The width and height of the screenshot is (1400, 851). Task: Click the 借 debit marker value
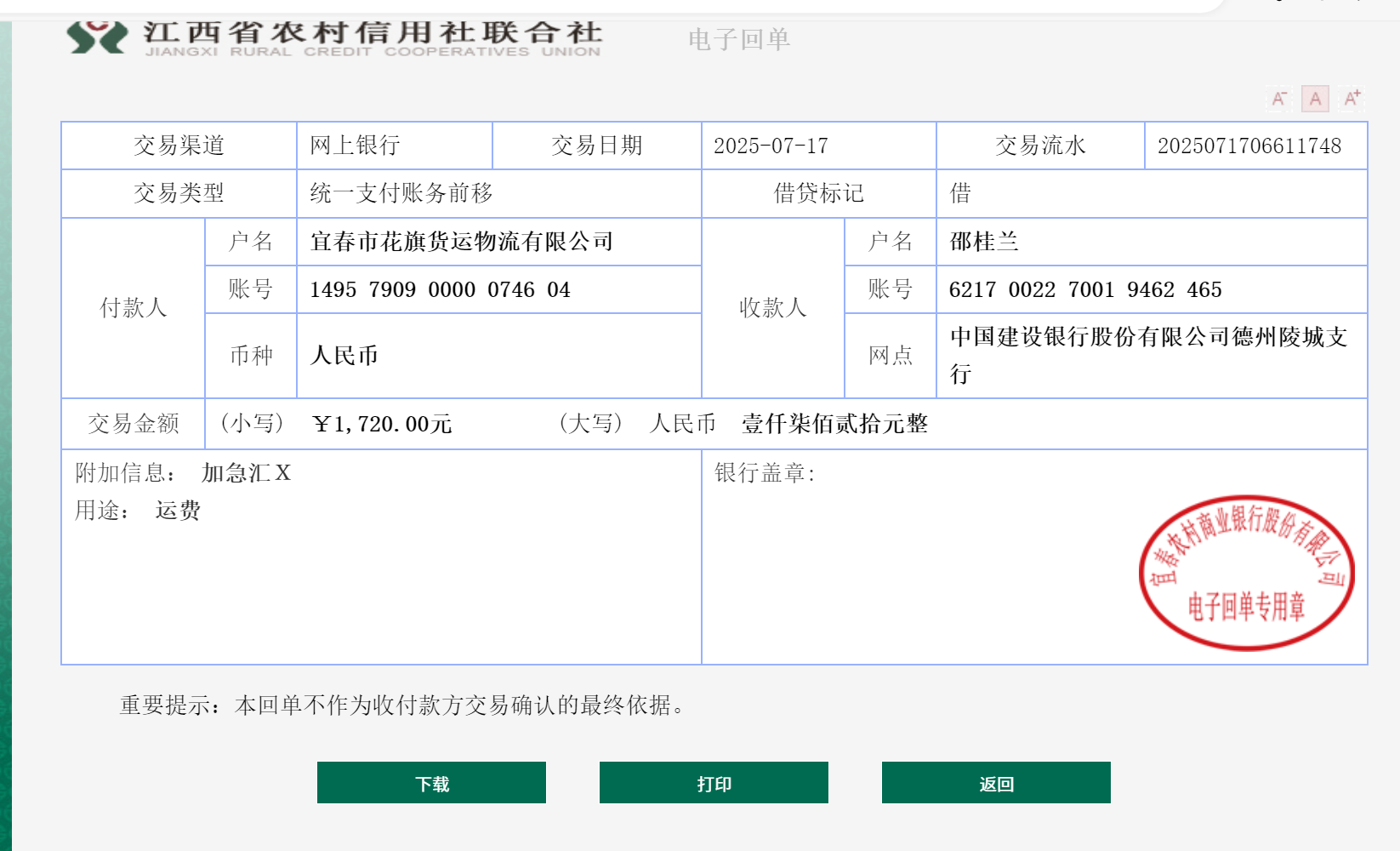pos(960,193)
